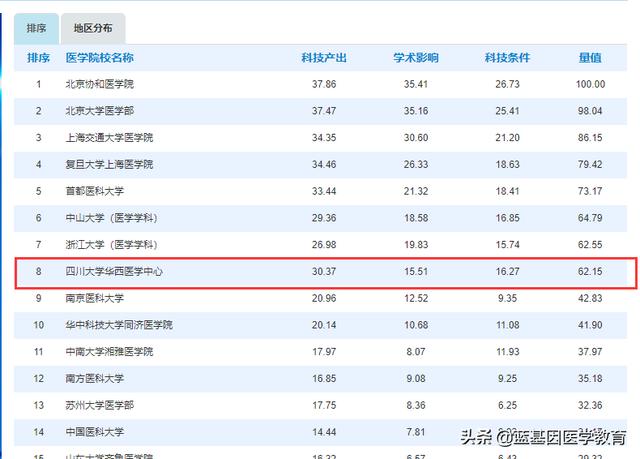
Task: Open the 地区分布 tab
Action: click(x=93, y=28)
